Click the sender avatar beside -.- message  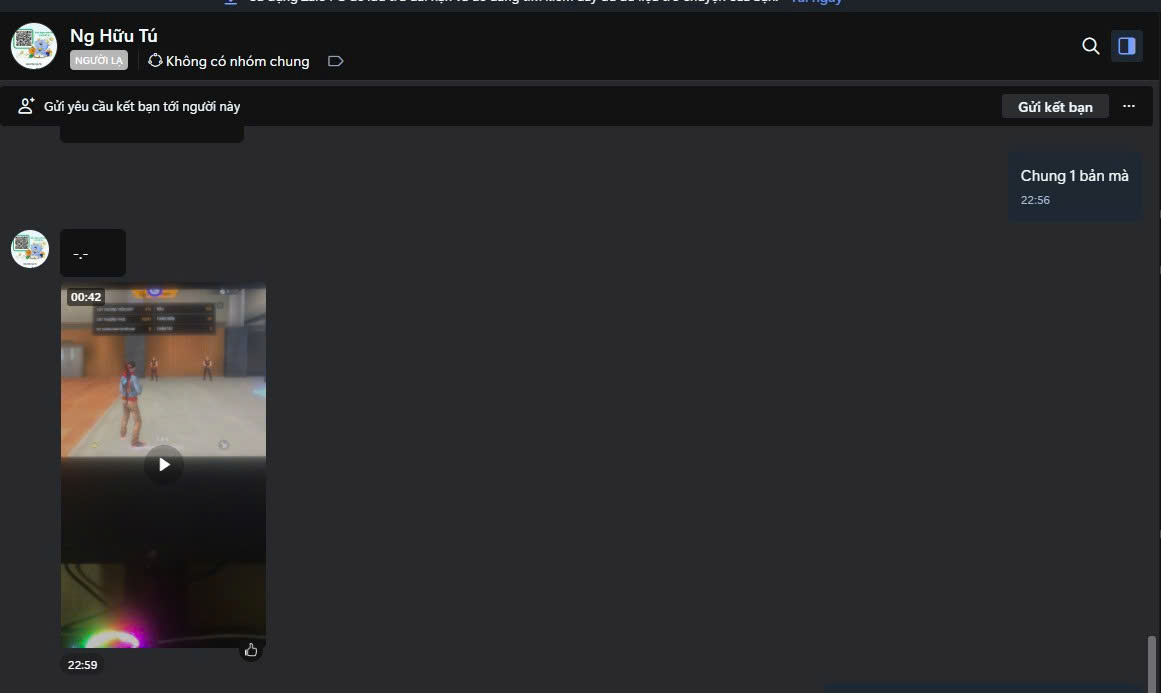click(x=30, y=249)
